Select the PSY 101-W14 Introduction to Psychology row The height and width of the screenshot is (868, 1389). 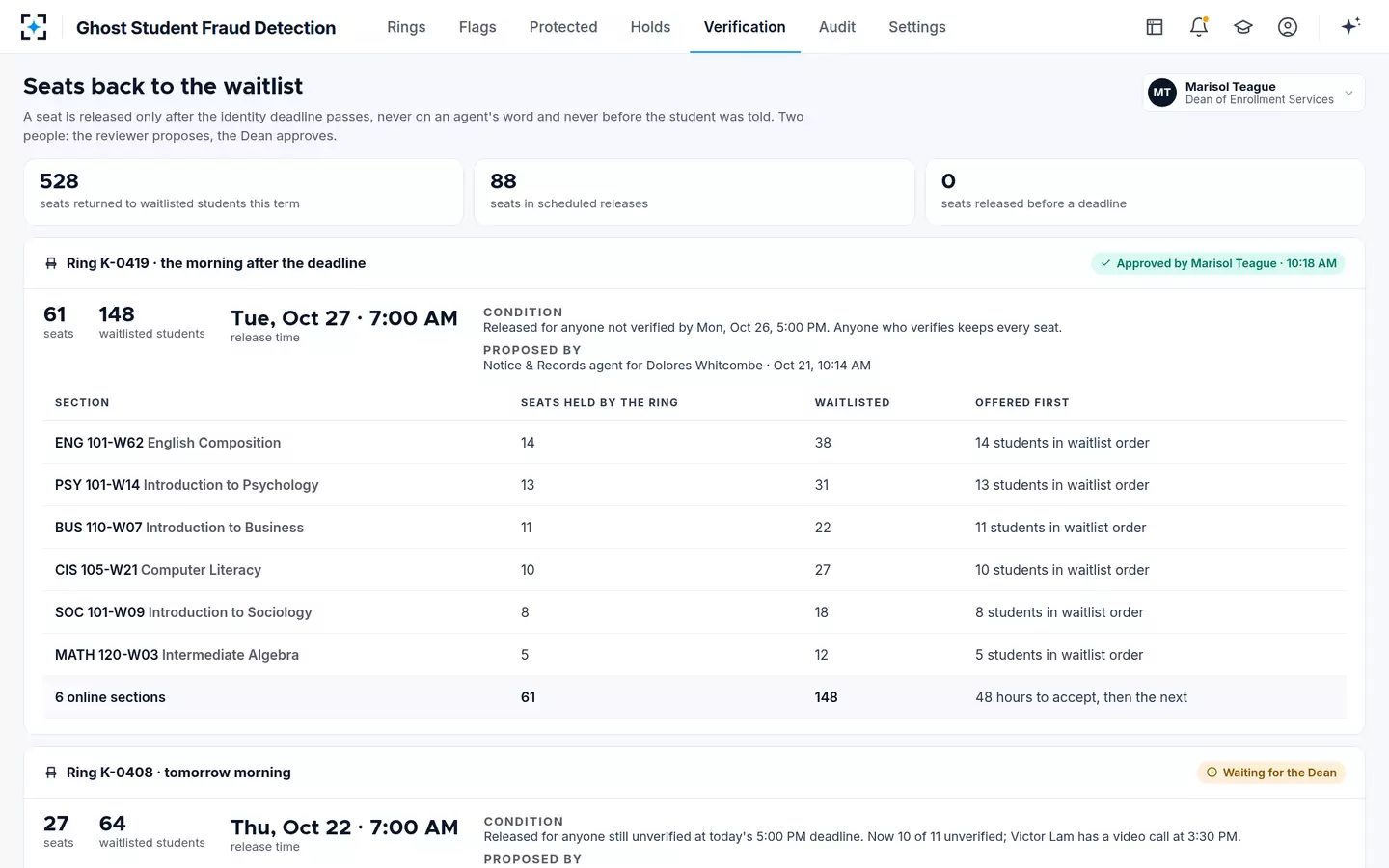pos(694,485)
